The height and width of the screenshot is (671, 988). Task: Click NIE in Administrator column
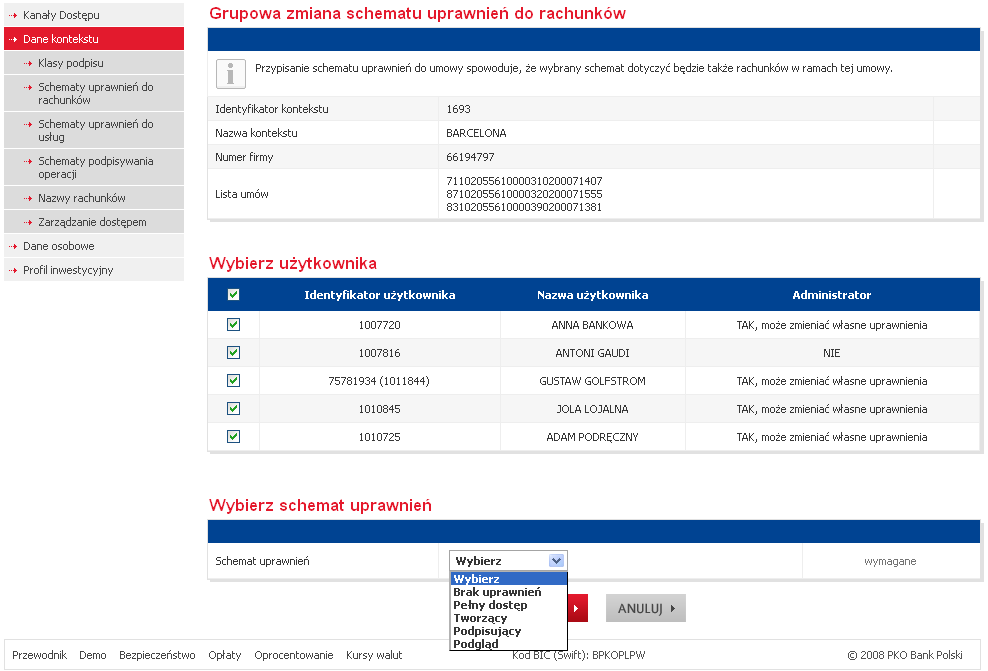pos(832,353)
